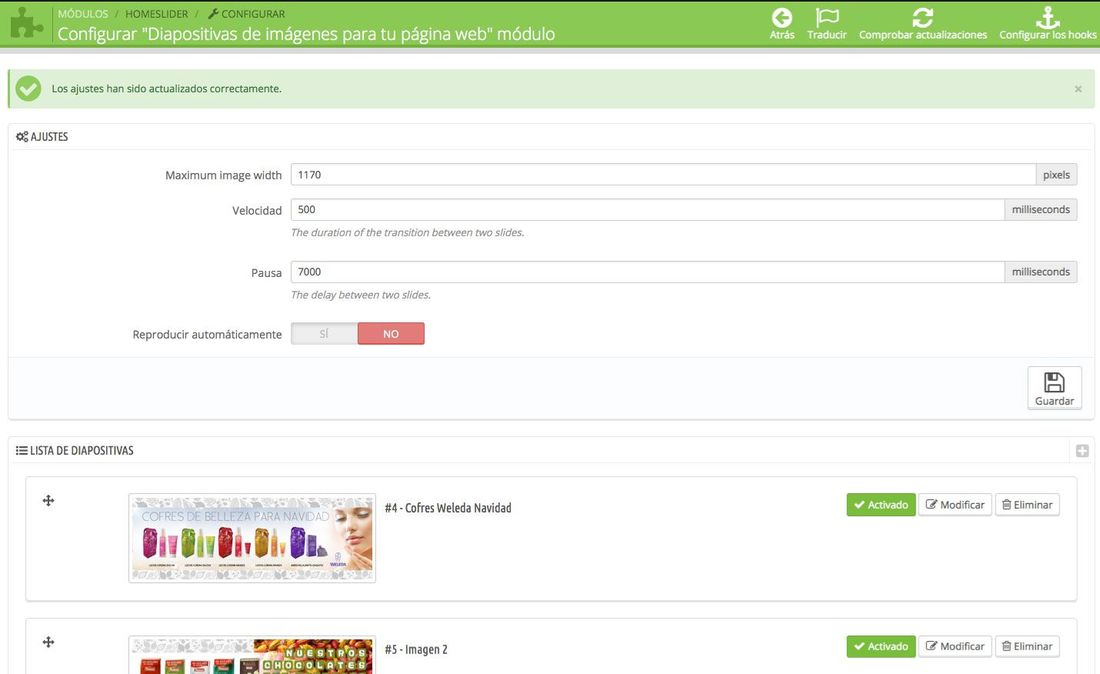Click Comprobar actualizaciones refresh icon
This screenshot has width=1100, height=674.
[923, 18]
